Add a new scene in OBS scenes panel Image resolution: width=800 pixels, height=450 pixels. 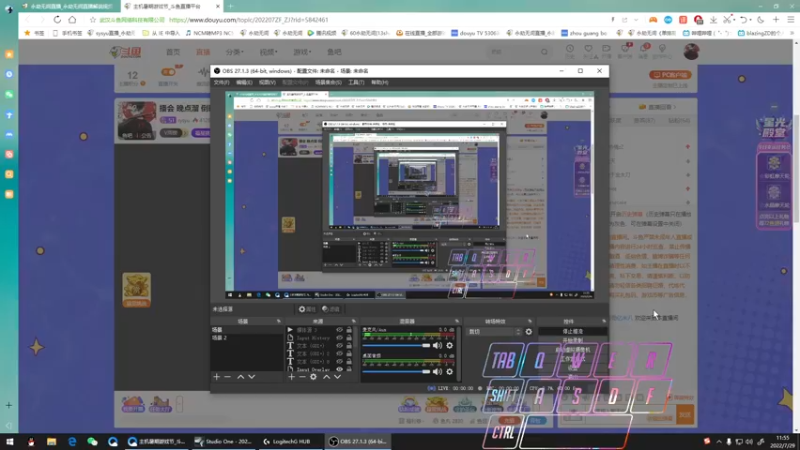pyautogui.click(x=217, y=377)
